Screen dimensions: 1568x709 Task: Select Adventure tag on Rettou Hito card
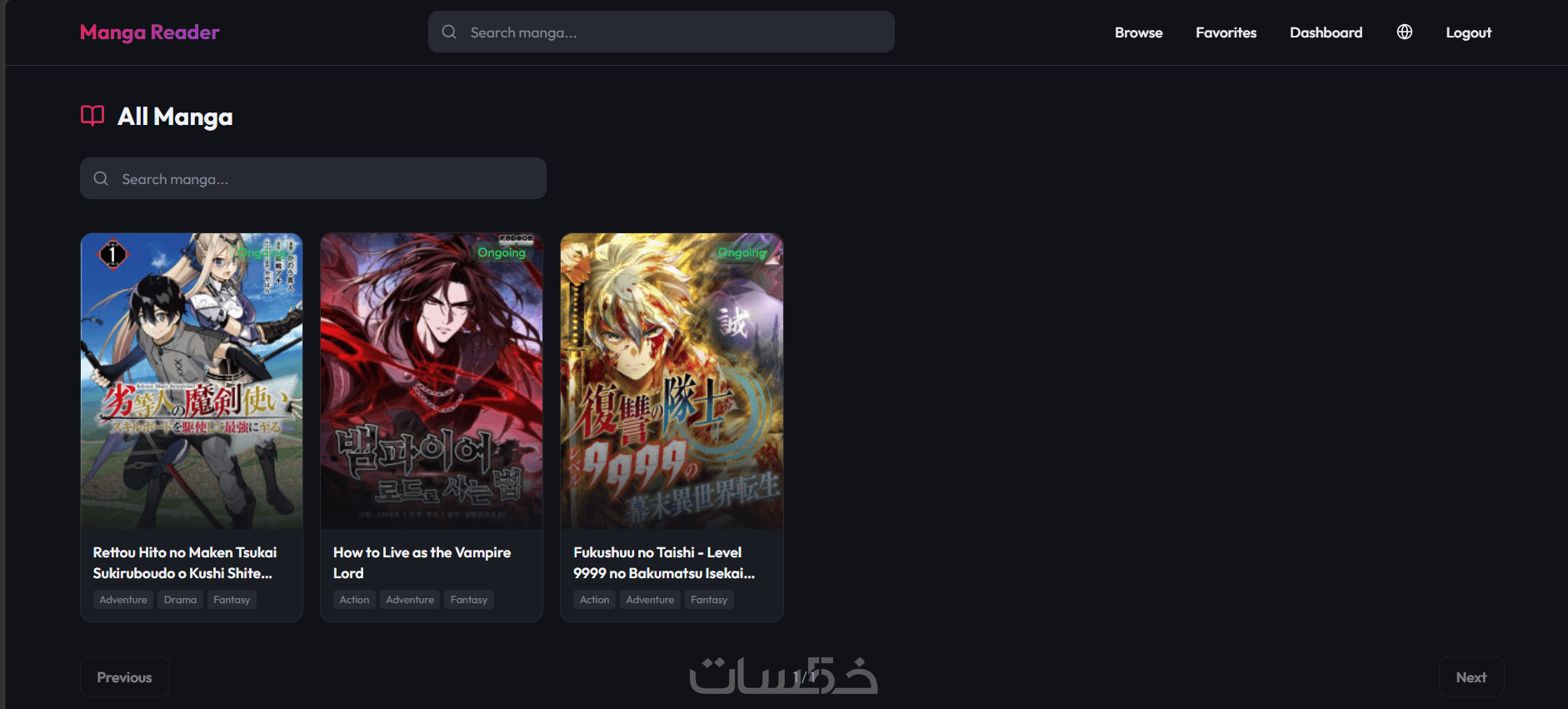123,600
